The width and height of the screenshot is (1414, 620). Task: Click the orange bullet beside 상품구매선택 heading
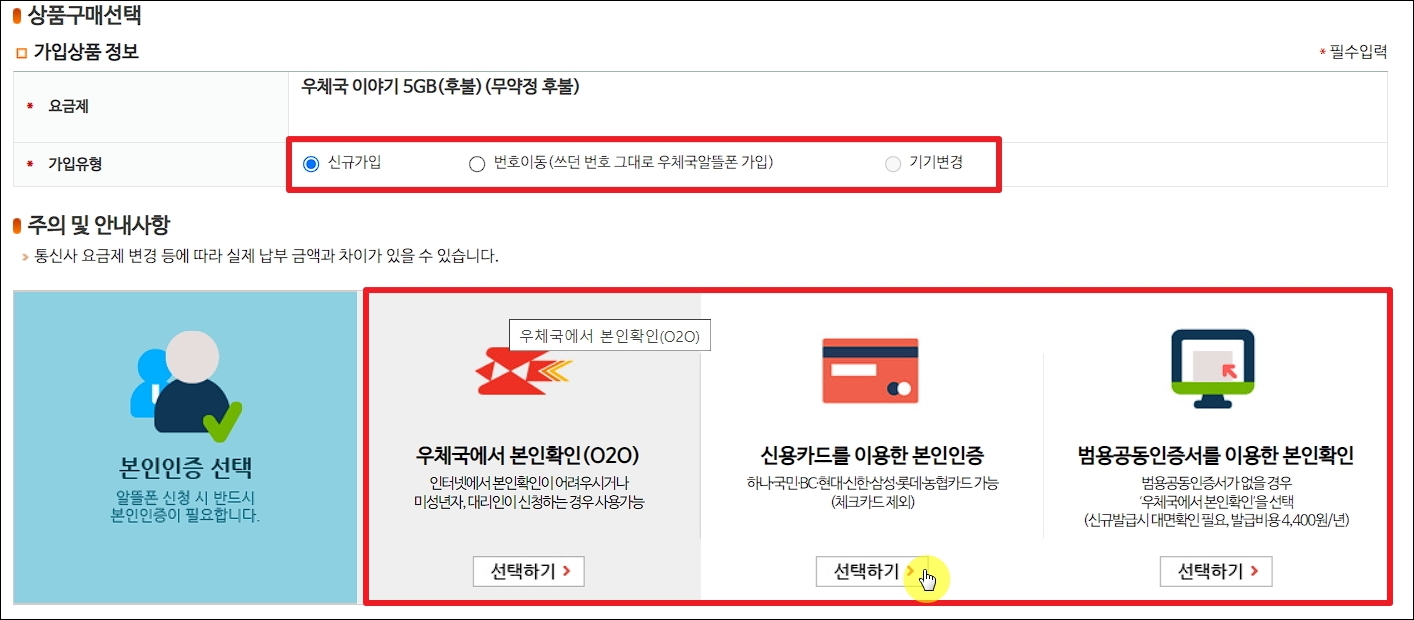17,15
